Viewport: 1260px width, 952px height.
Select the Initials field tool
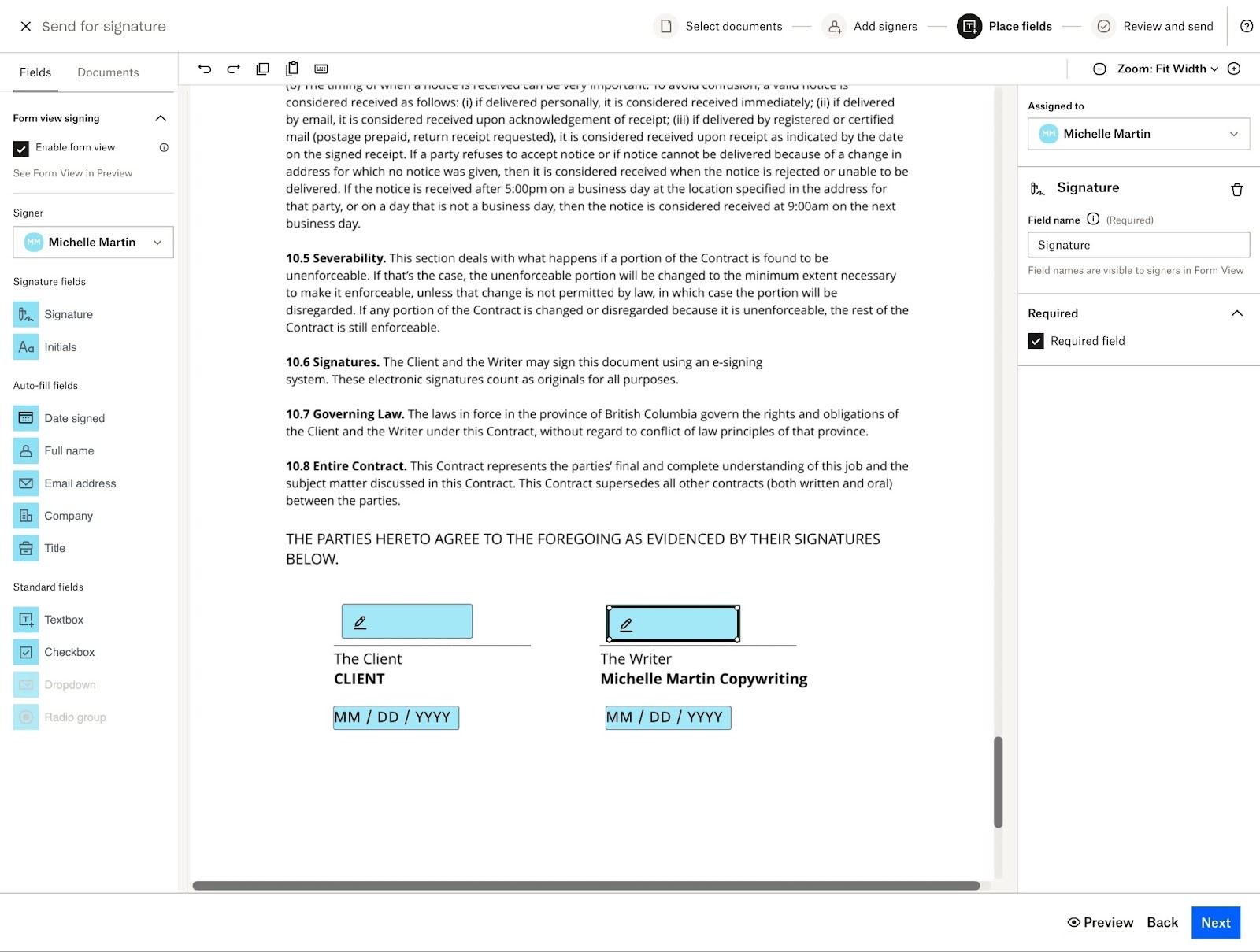(x=61, y=347)
